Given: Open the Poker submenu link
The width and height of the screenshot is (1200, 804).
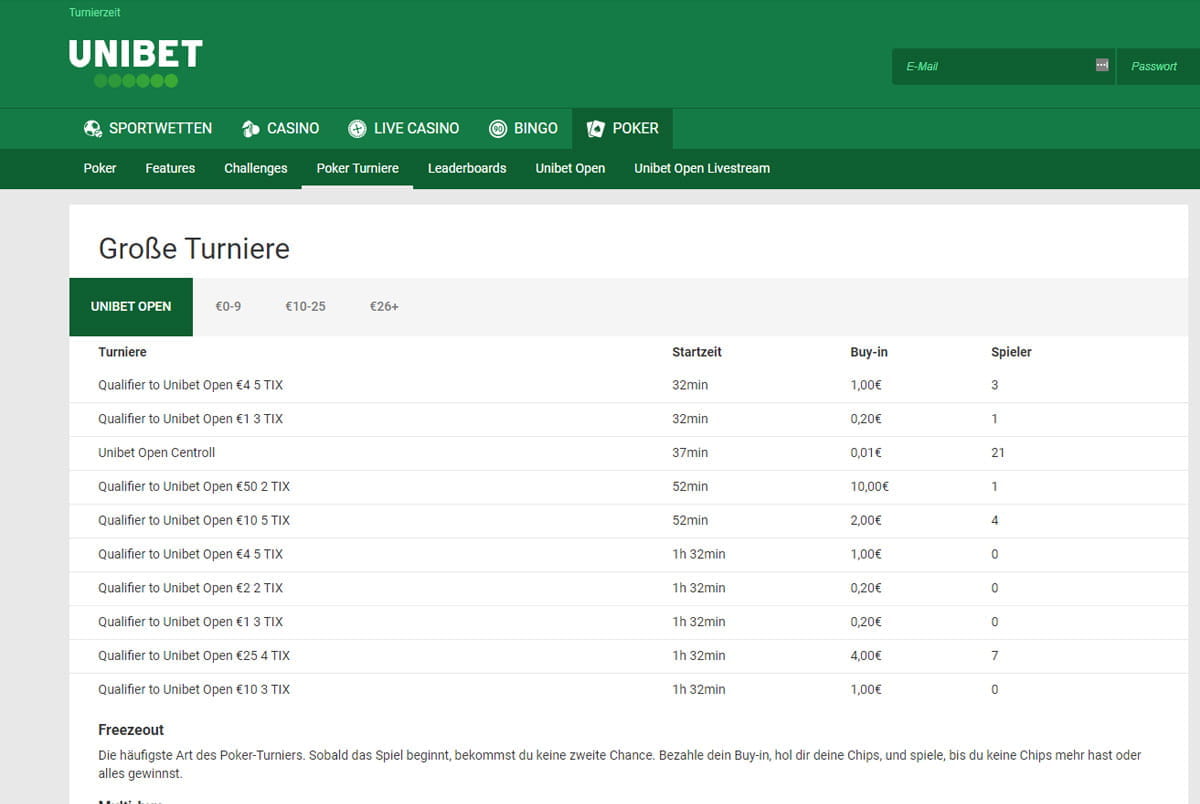Looking at the screenshot, I should [100, 168].
